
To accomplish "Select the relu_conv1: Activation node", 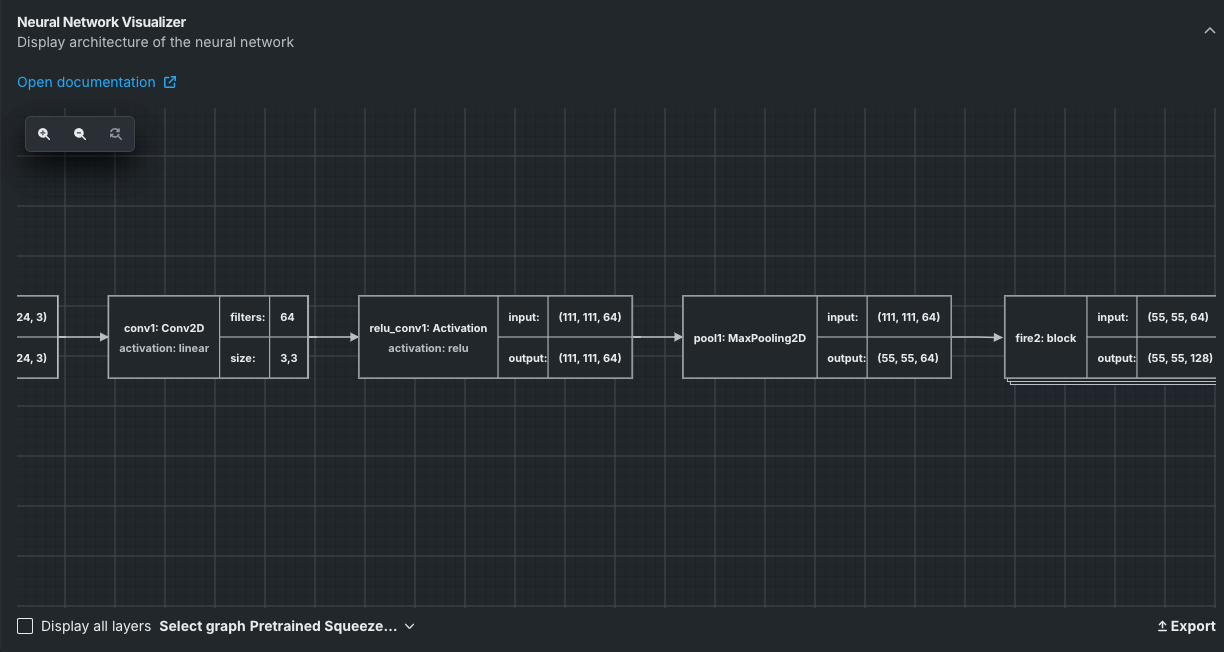I will 428,337.
